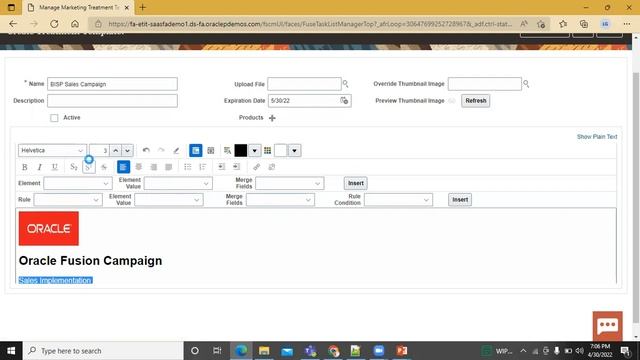Switch to source code editing mode

click(211, 151)
